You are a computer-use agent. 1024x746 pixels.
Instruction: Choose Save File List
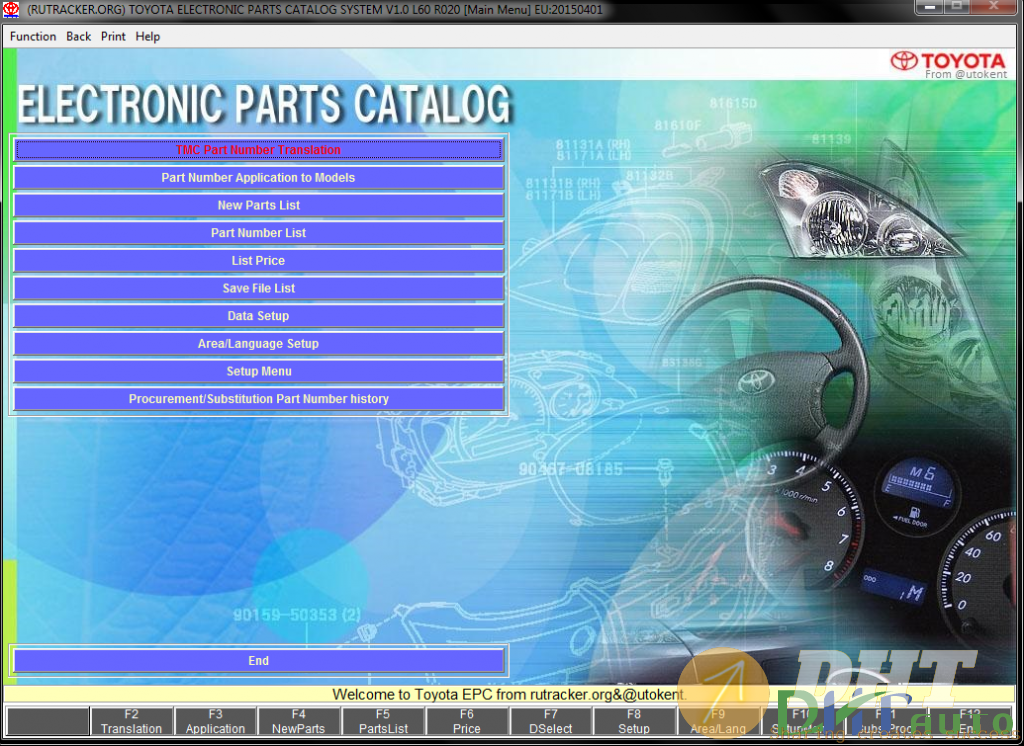[x=258, y=288]
